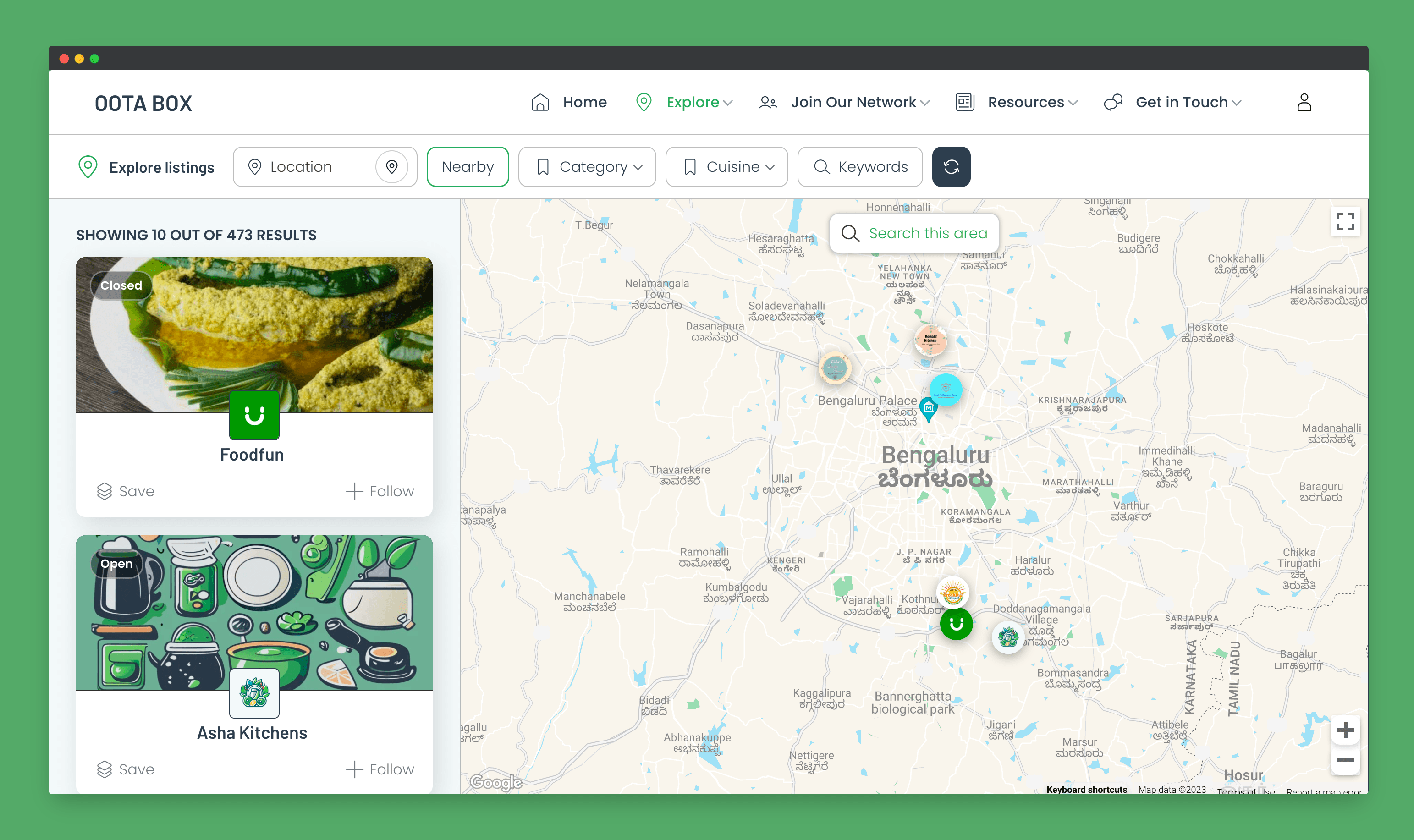Follow Asha Kitchens listing
The height and width of the screenshot is (840, 1414).
pos(380,769)
